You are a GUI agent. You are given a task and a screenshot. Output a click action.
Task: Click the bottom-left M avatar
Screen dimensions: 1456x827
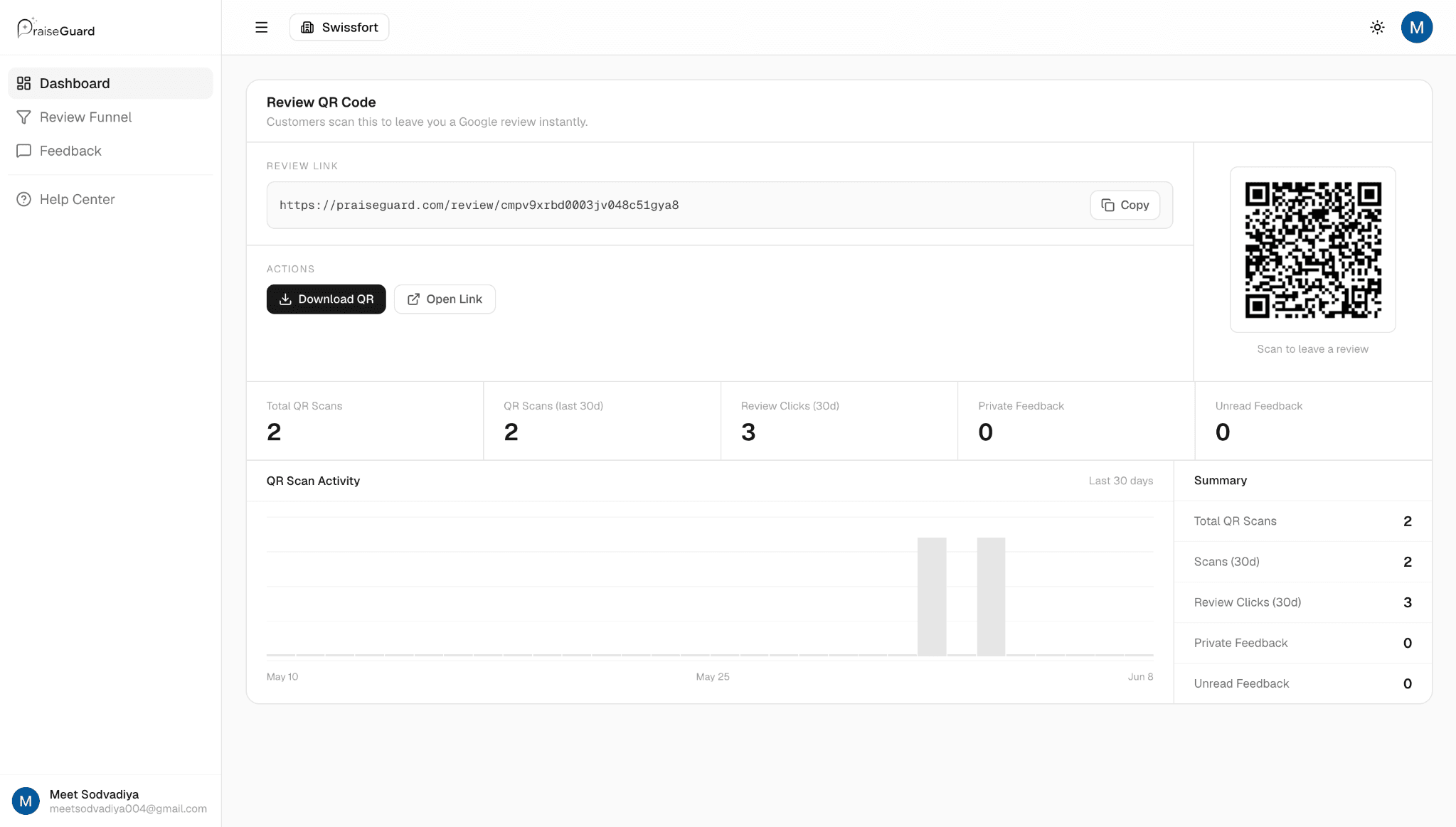click(26, 801)
